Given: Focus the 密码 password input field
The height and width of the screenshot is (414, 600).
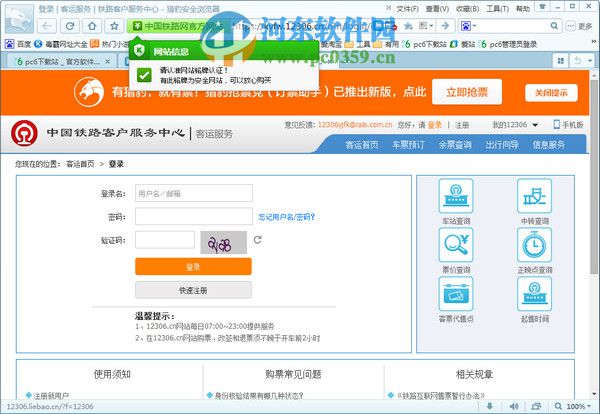Looking at the screenshot, I should coord(194,217).
